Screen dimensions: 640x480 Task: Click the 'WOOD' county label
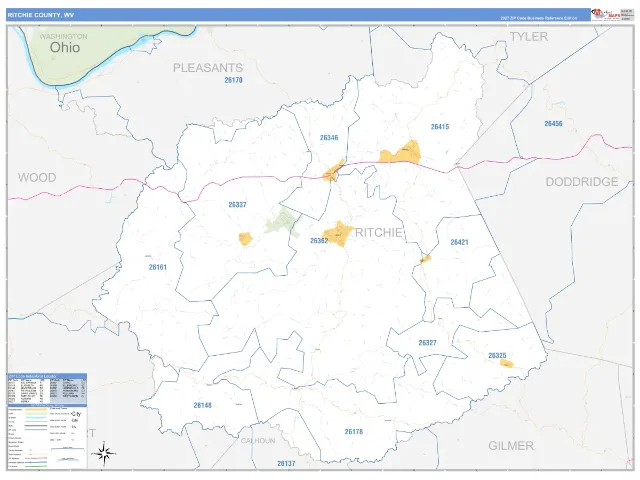37,178
